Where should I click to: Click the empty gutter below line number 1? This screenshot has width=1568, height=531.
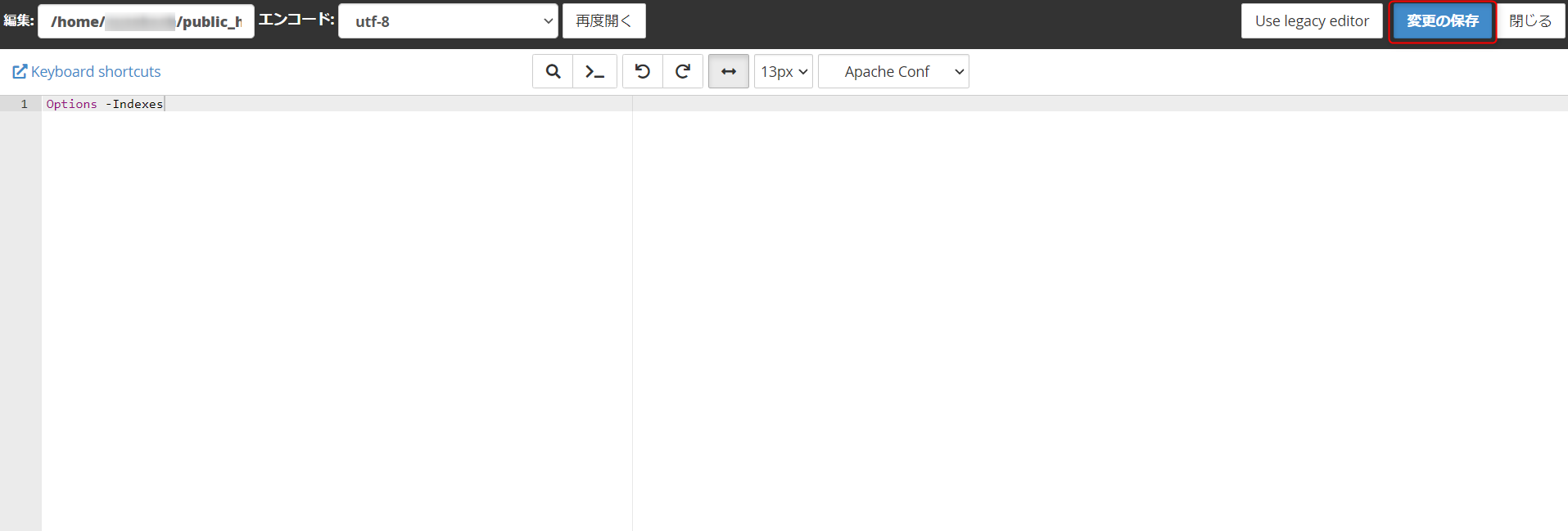pos(20,311)
